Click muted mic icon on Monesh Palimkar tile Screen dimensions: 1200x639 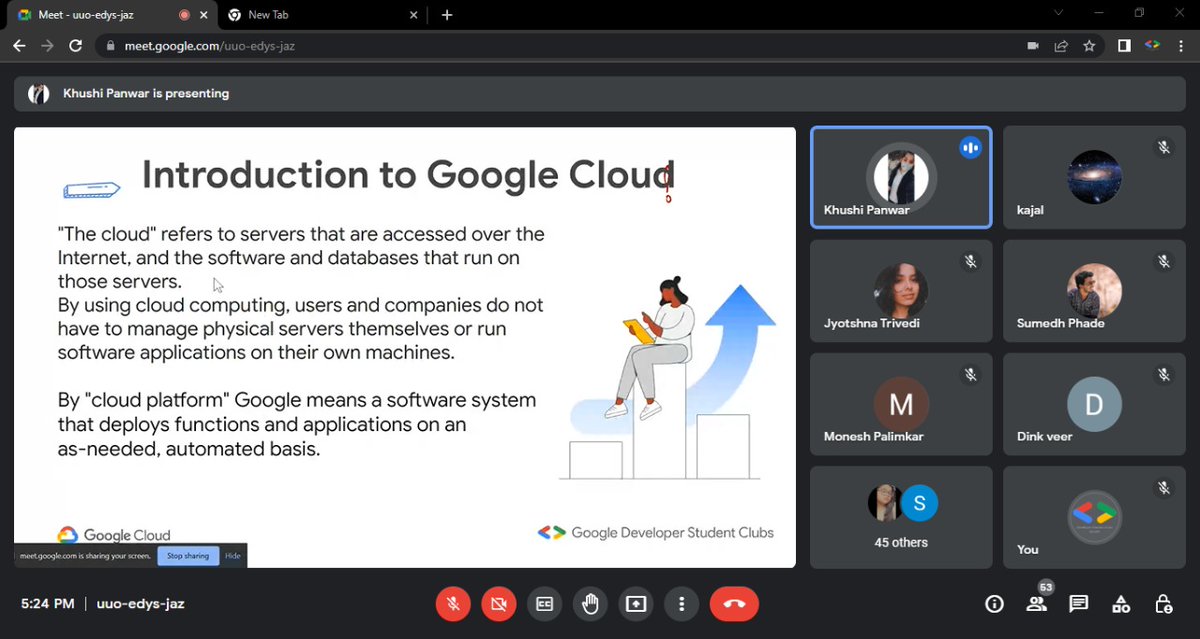pyautogui.click(x=969, y=374)
